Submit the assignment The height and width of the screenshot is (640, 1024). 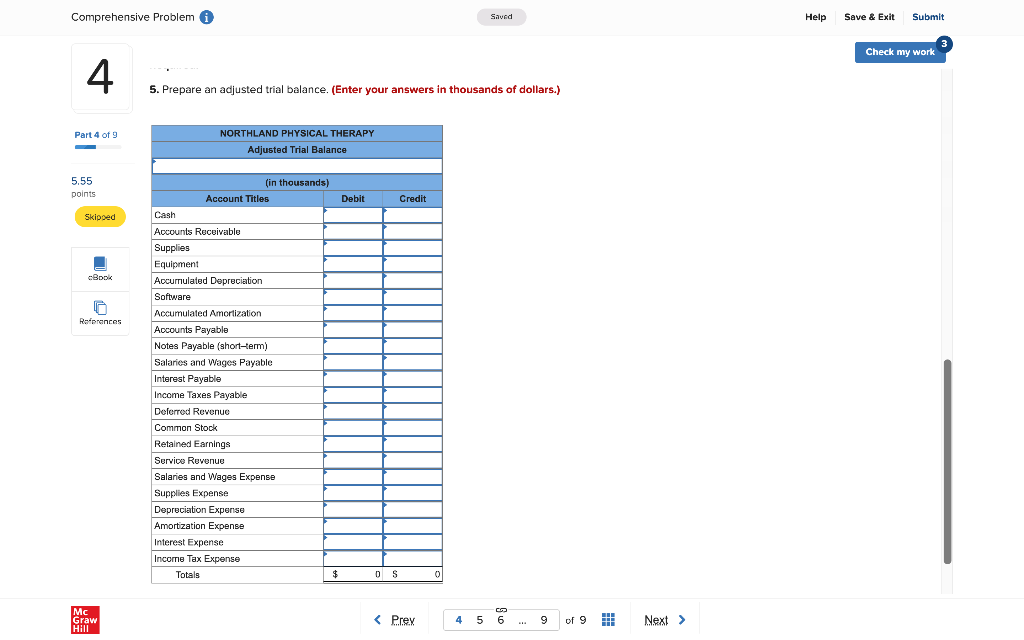point(927,17)
